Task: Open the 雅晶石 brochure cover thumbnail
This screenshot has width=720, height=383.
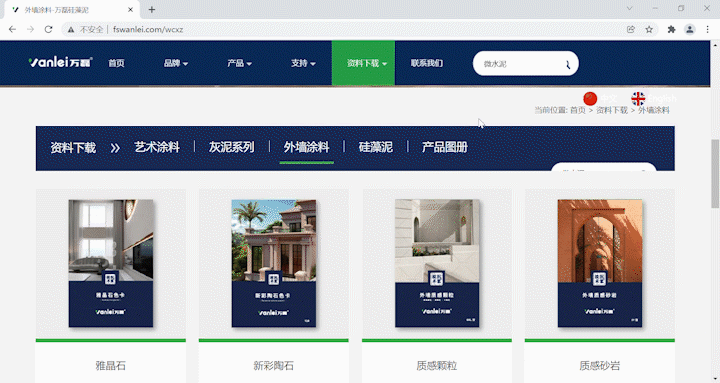Action: pos(111,263)
